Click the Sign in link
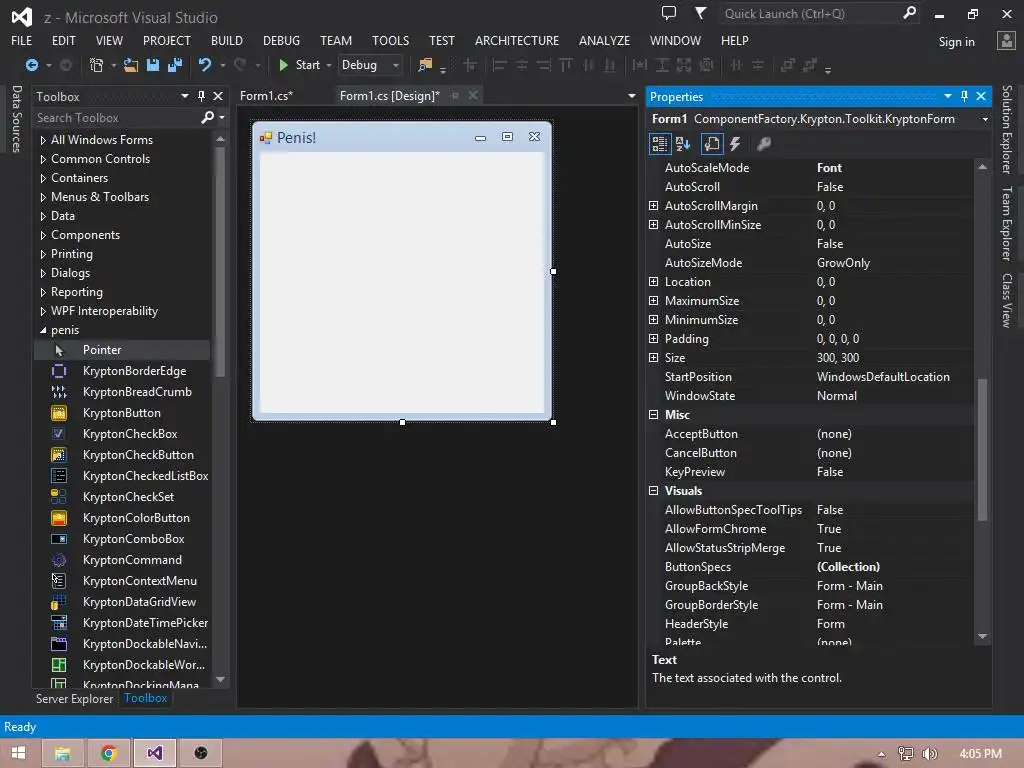 coord(956,42)
